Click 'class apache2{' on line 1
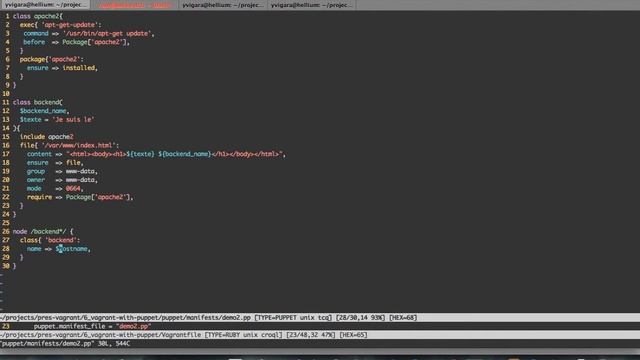This screenshot has width=640, height=360. point(38,16)
